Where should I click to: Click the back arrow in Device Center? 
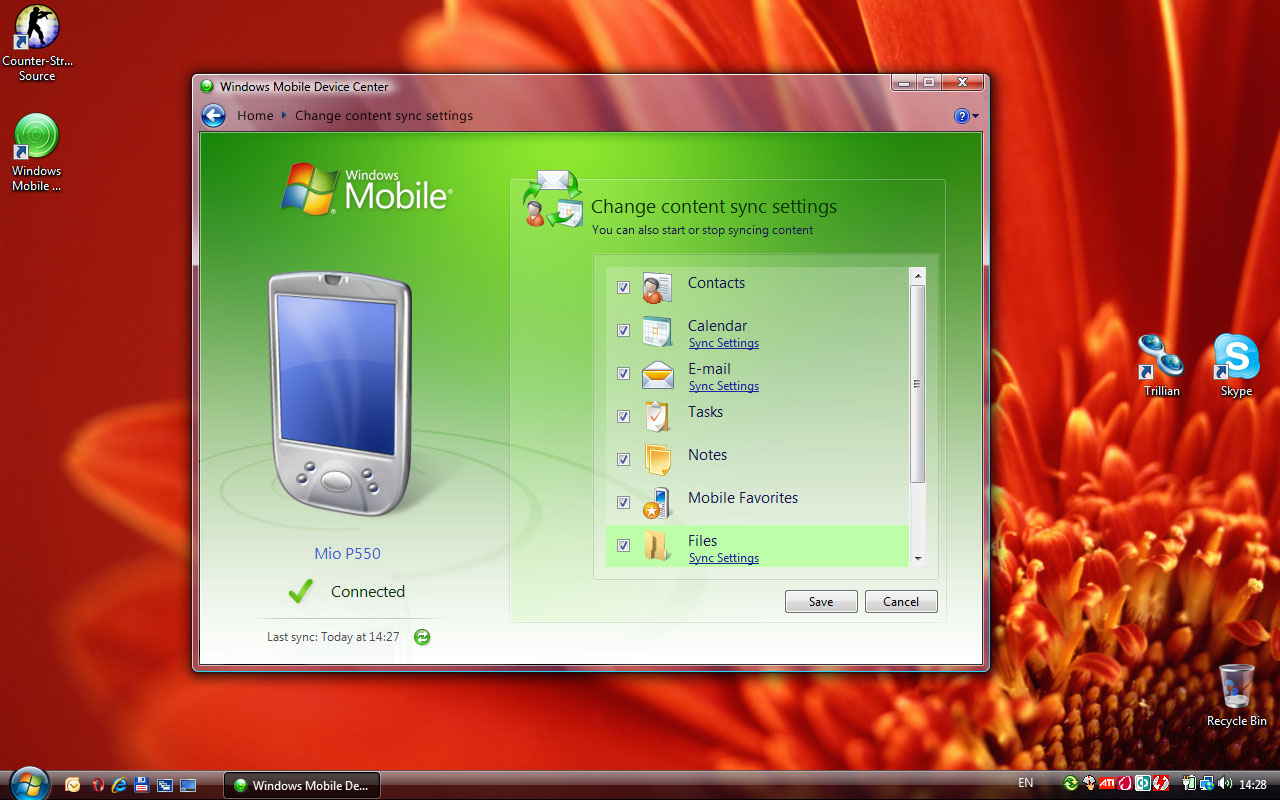click(213, 115)
